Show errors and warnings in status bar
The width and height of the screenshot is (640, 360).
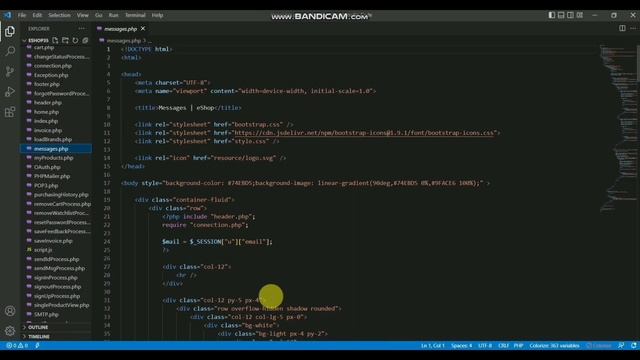click(17, 345)
